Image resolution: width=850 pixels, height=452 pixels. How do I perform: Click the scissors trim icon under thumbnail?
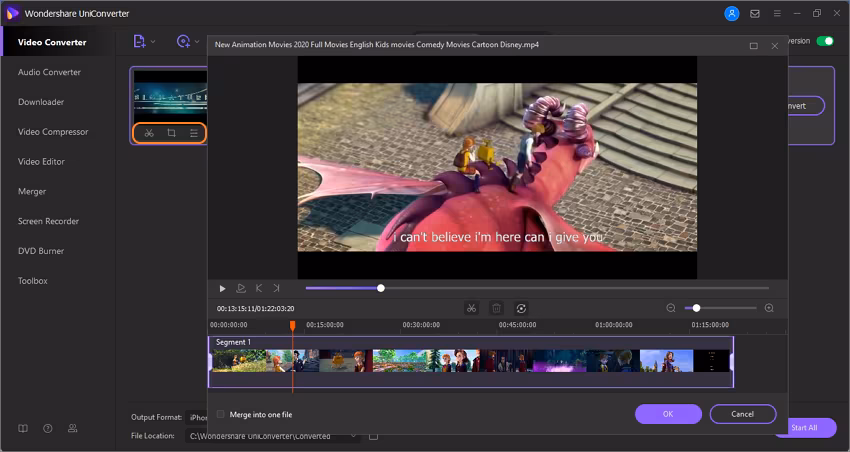click(149, 133)
